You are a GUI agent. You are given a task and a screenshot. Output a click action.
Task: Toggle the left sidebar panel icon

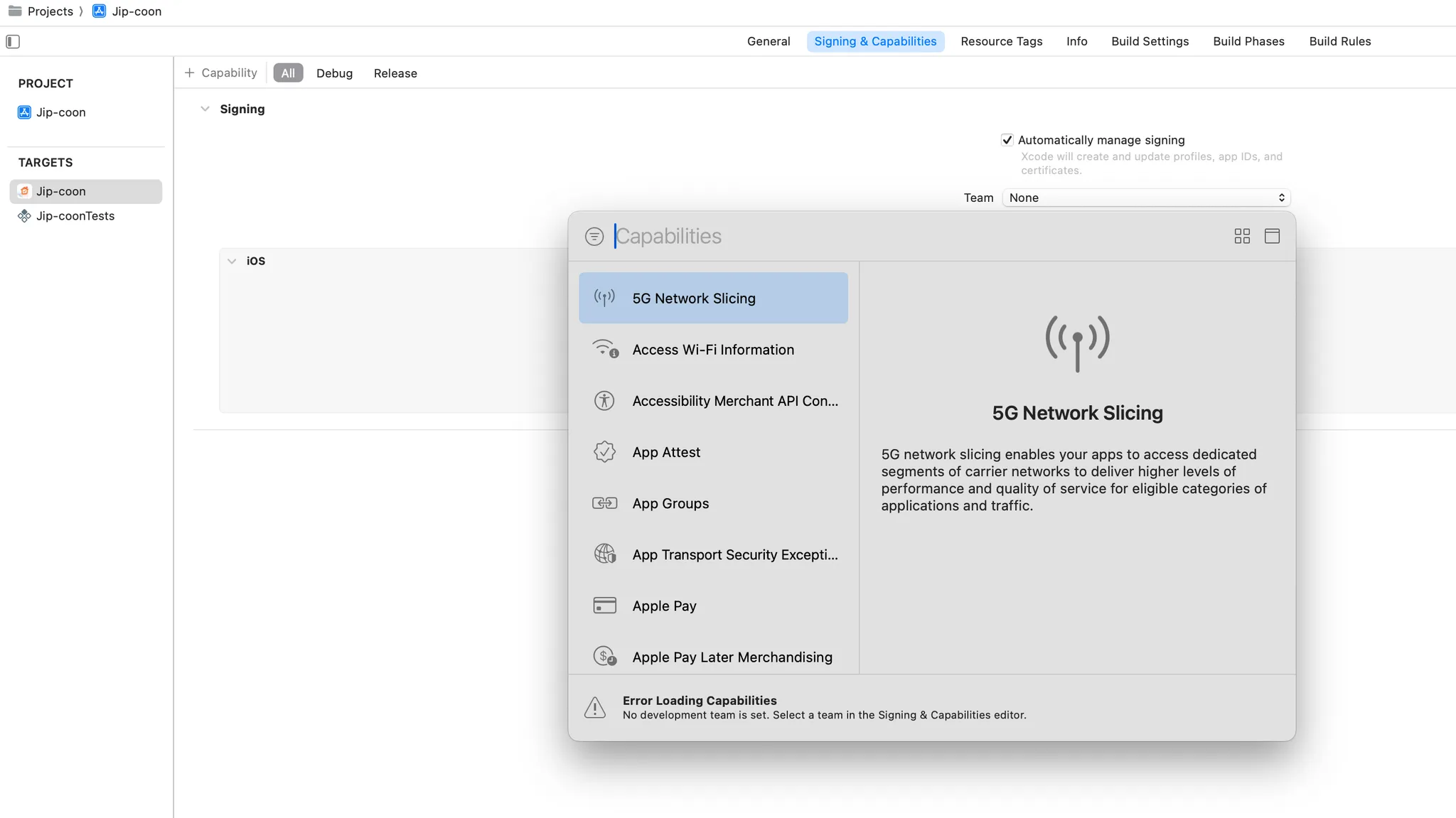13,41
